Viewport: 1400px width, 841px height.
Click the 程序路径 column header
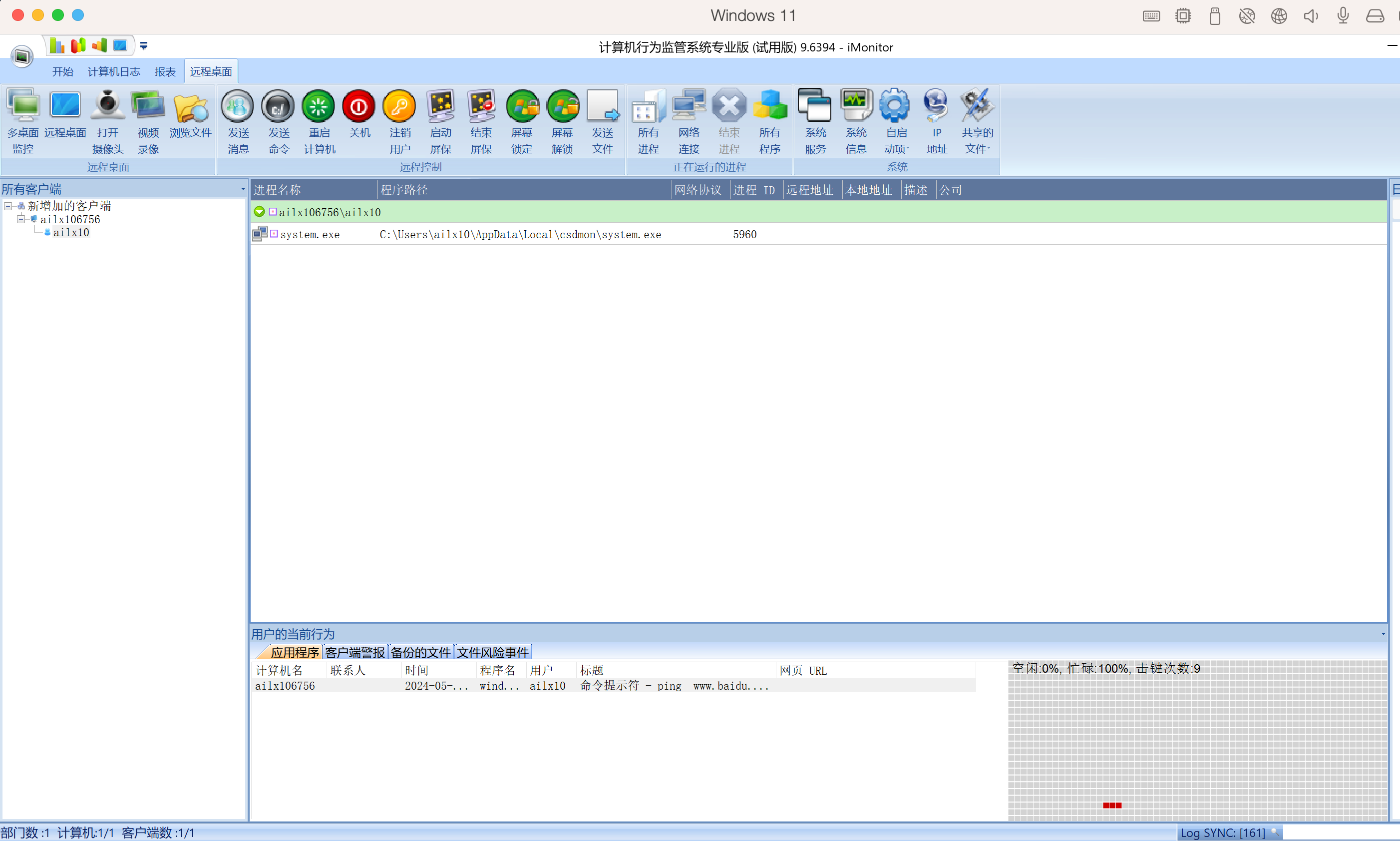(x=404, y=190)
